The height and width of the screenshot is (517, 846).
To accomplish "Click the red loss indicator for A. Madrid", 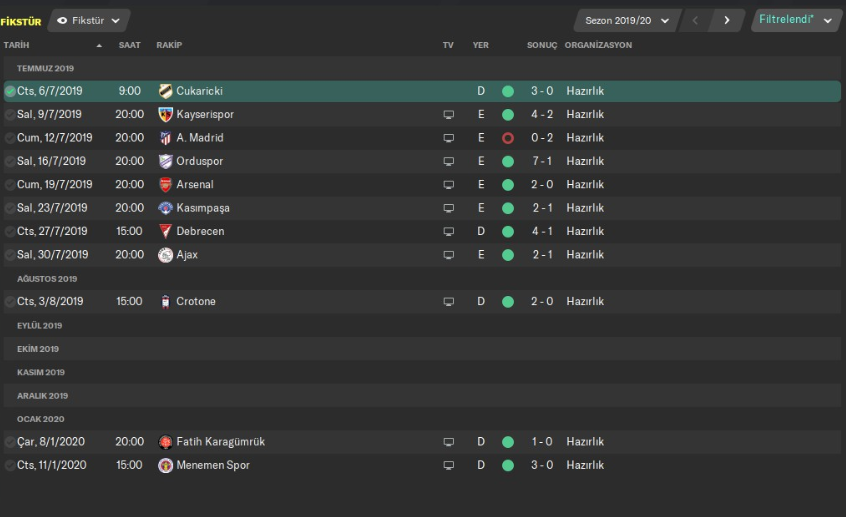I will [508, 138].
